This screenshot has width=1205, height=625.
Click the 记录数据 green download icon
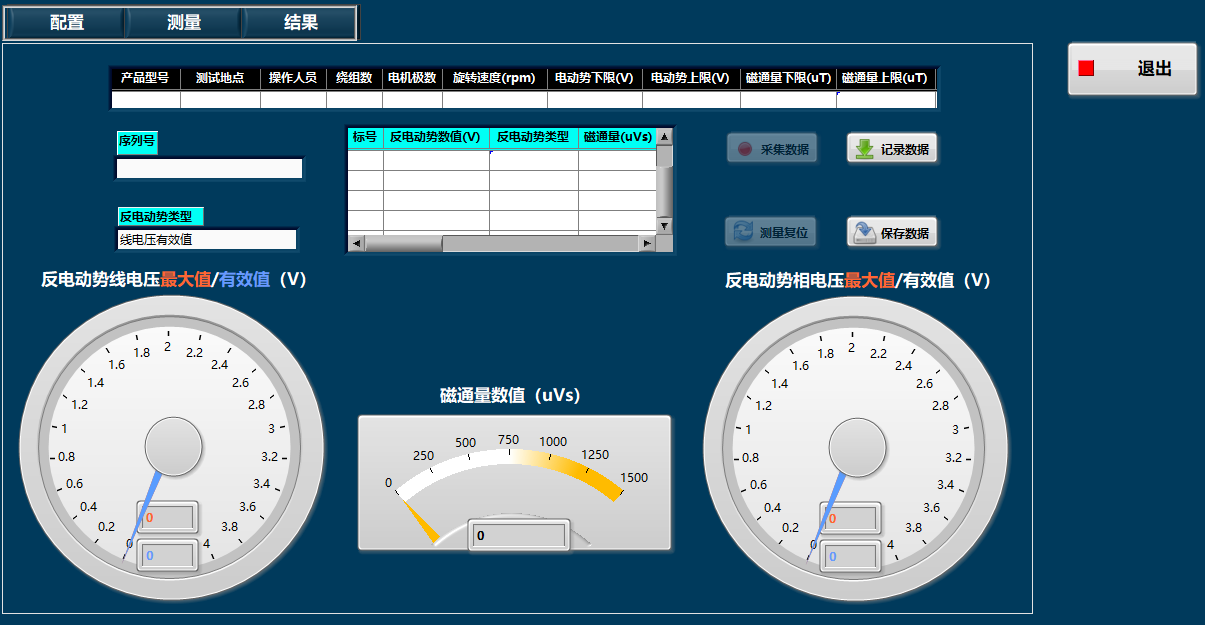pos(862,149)
